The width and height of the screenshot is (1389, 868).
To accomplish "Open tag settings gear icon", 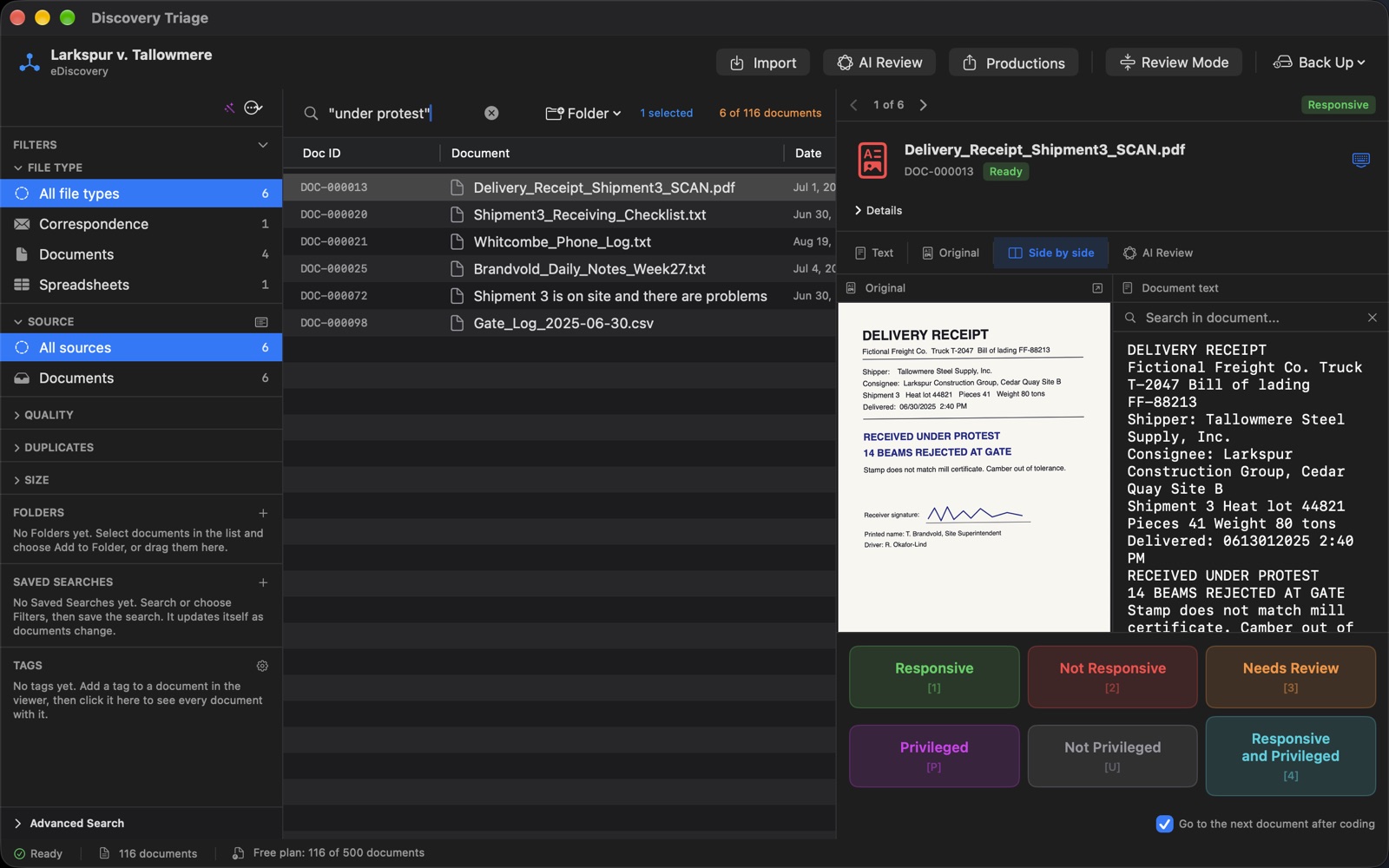I will (262, 666).
